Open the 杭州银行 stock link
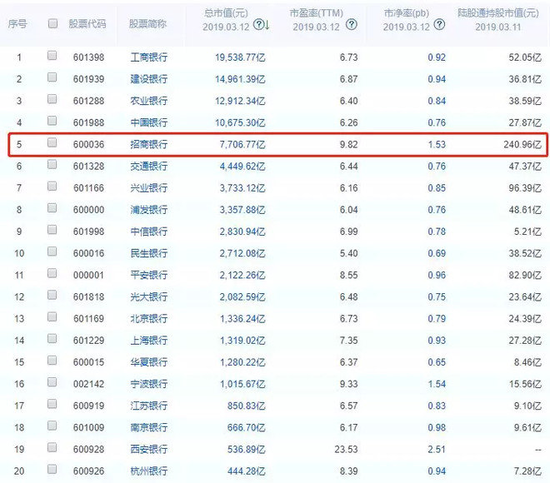550x483 pixels. (x=149, y=471)
